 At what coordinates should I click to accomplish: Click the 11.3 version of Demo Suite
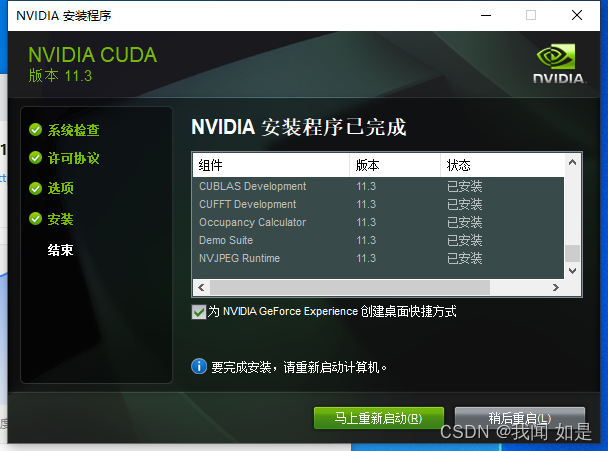point(366,240)
